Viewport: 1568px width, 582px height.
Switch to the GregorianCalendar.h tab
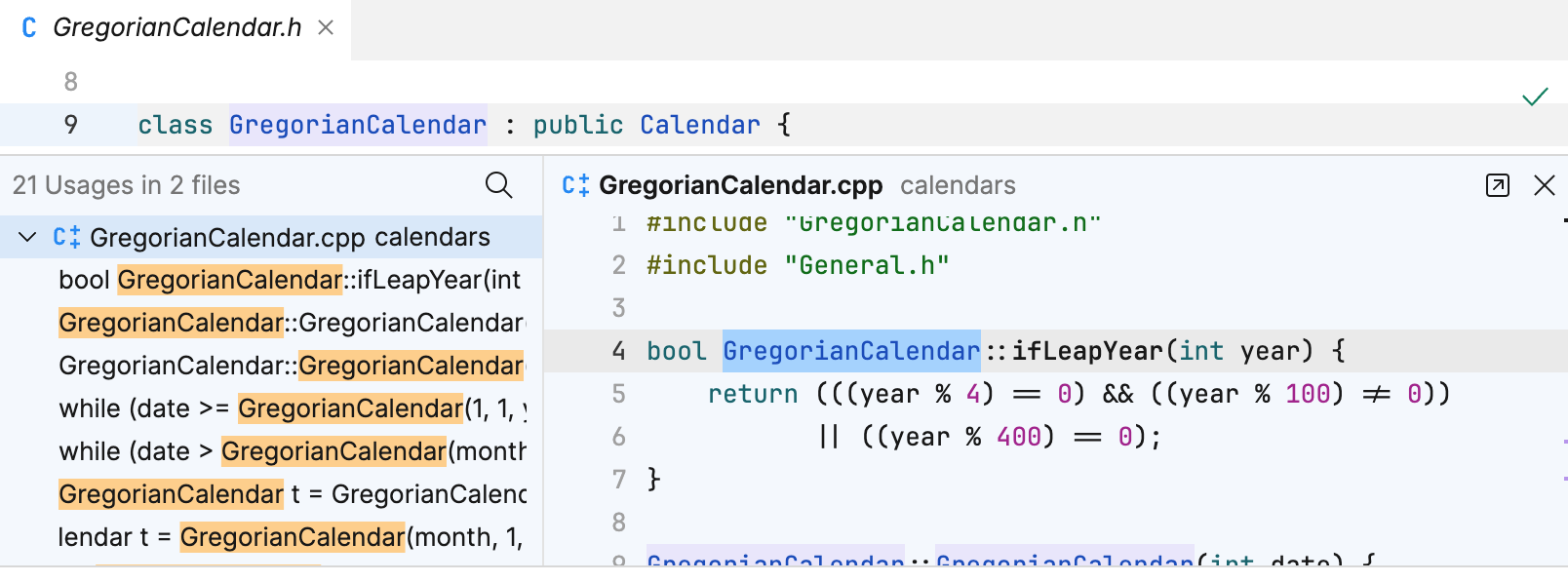pyautogui.click(x=176, y=28)
